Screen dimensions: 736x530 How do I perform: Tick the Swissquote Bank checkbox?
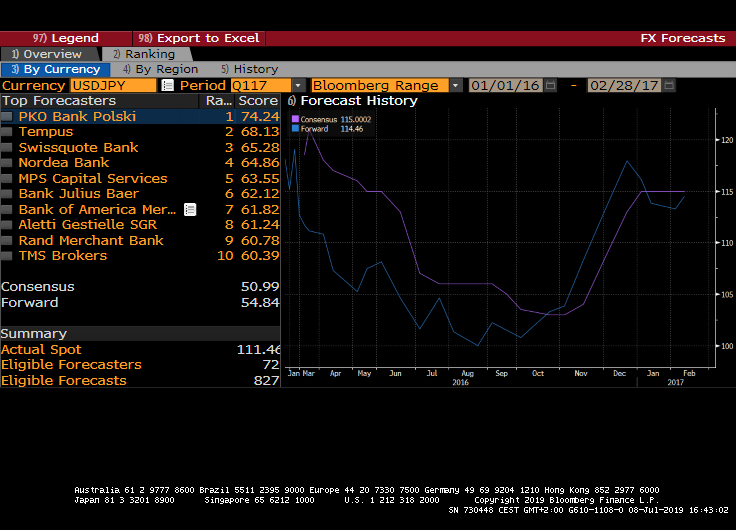point(8,148)
